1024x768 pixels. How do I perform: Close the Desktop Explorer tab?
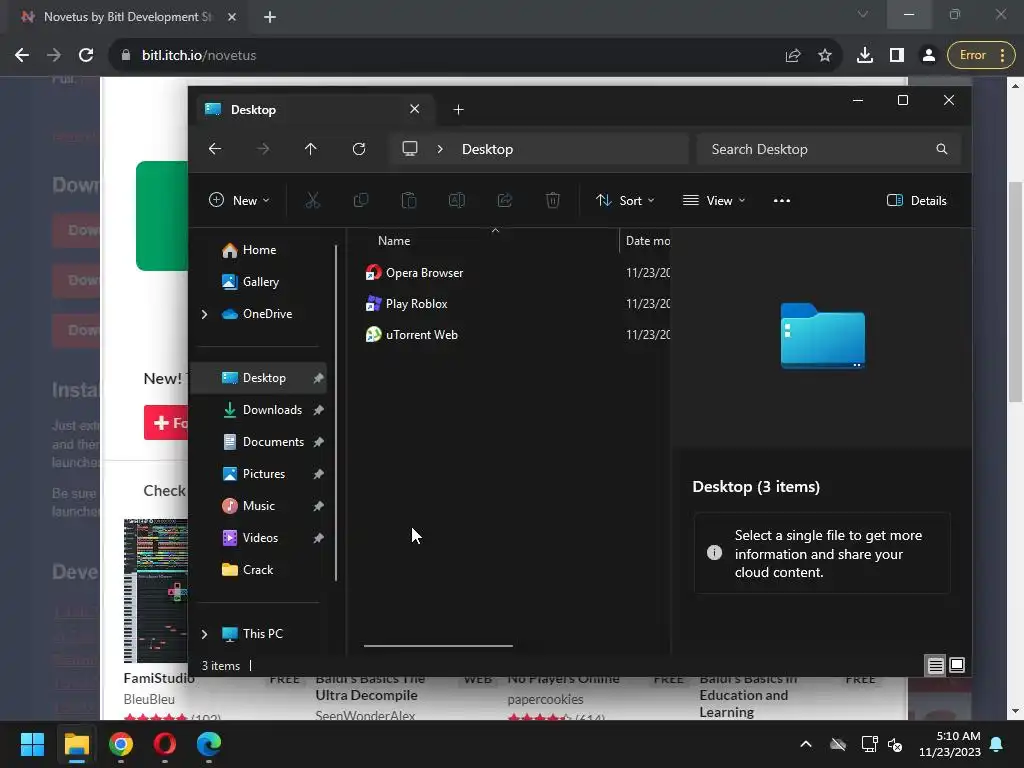click(415, 109)
